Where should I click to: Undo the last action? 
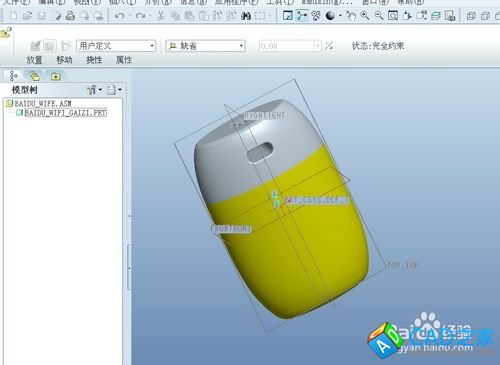coord(119,16)
